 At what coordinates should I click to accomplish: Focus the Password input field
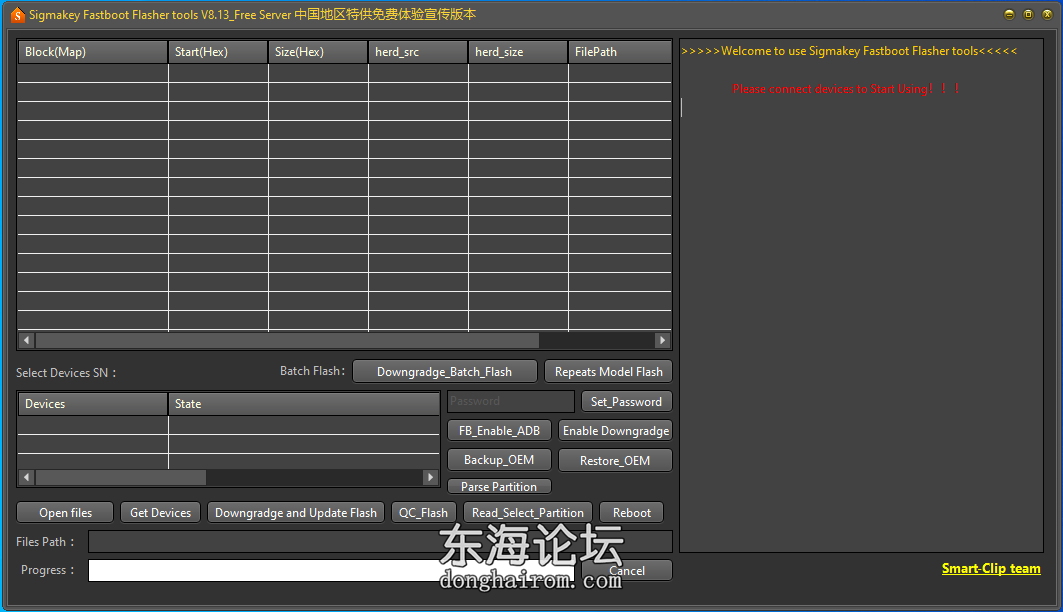pyautogui.click(x=510, y=401)
